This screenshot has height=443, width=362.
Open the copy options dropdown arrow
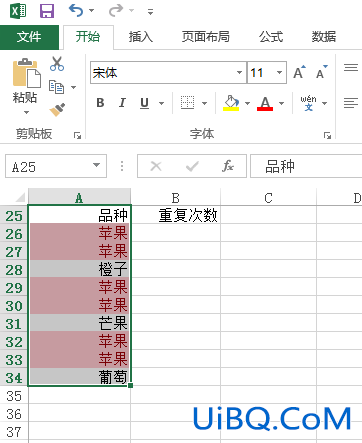pyautogui.click(x=73, y=87)
